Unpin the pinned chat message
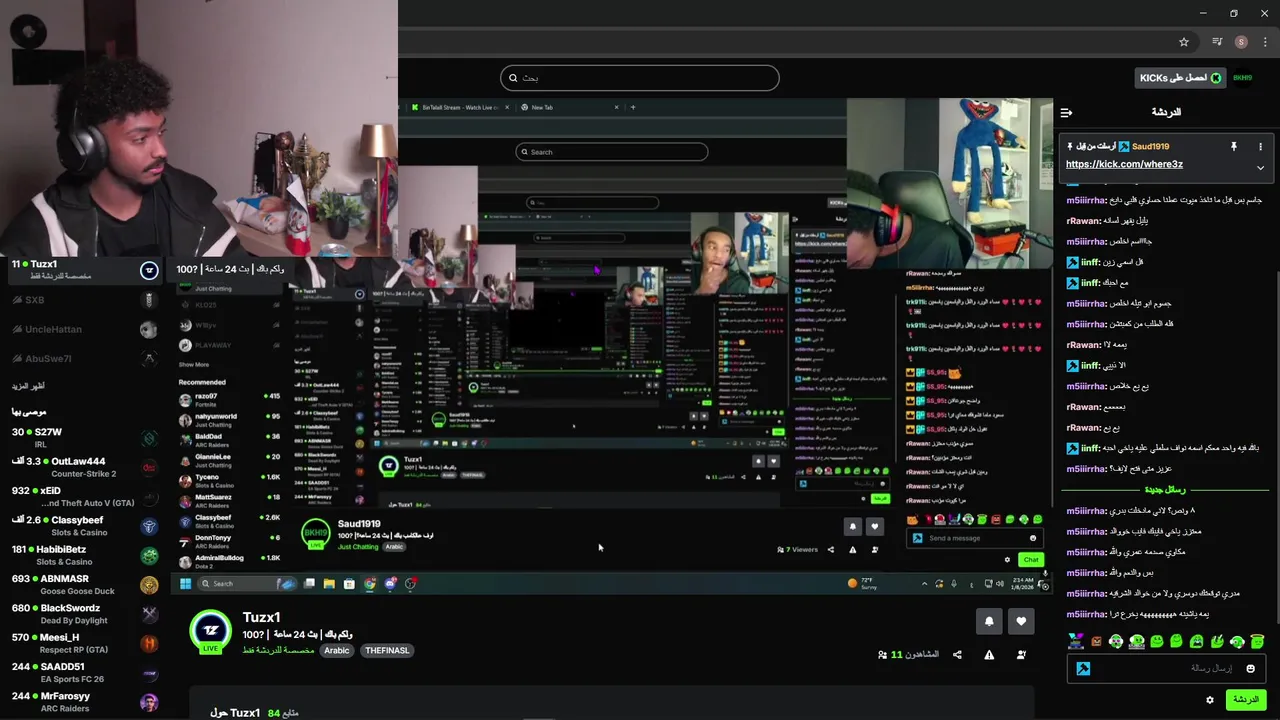1280x720 pixels. coord(1234,146)
